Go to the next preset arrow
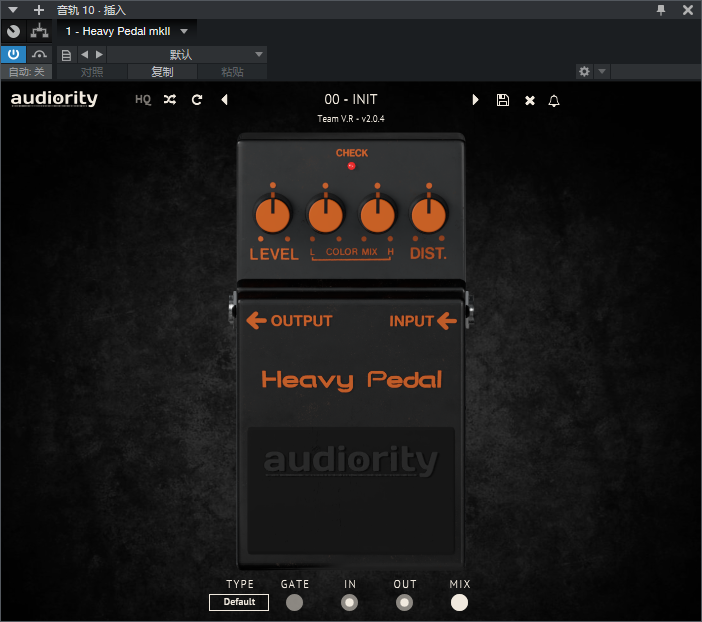702x622 pixels. pos(475,99)
